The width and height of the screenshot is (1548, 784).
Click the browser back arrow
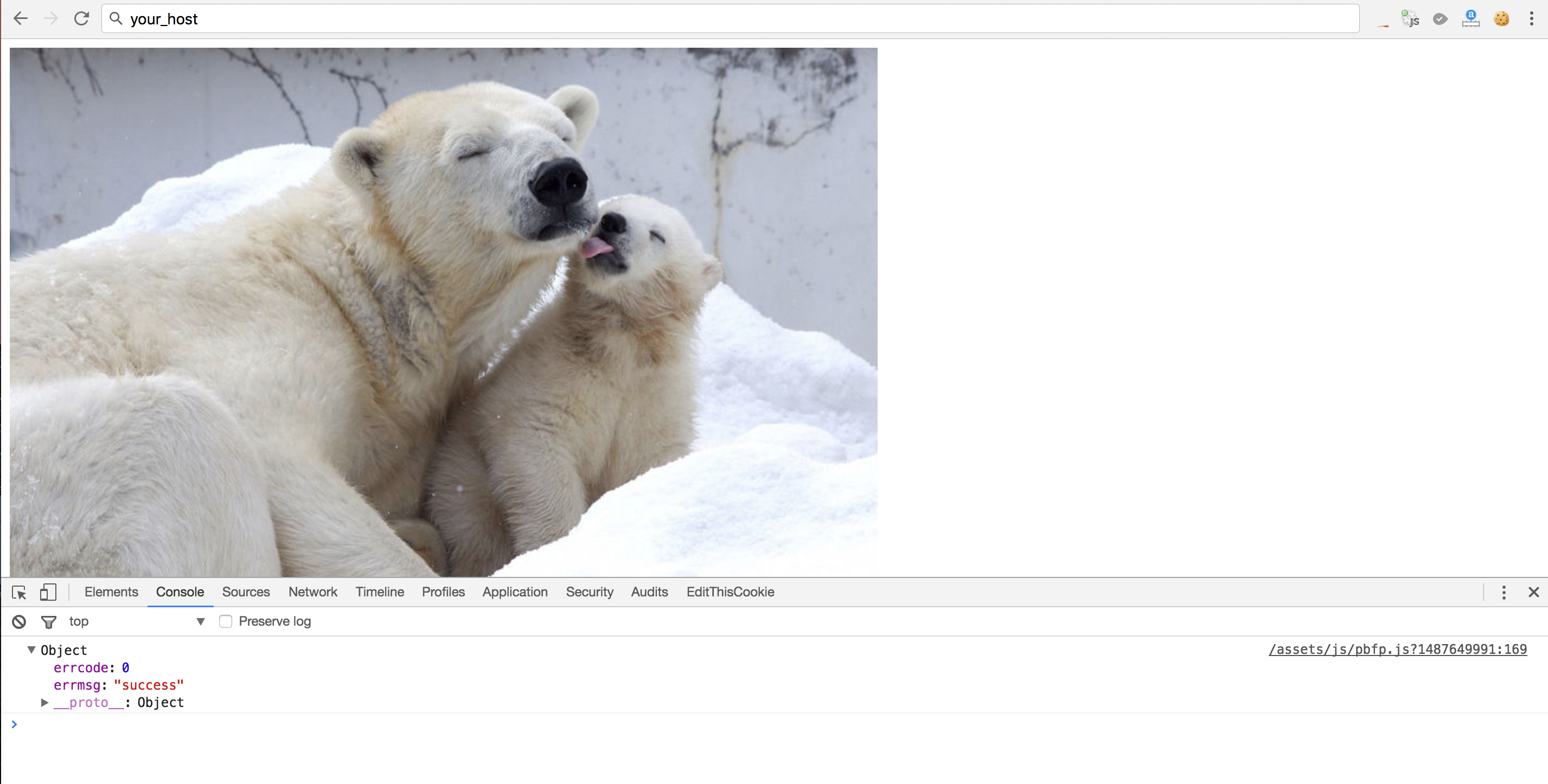tap(21, 18)
